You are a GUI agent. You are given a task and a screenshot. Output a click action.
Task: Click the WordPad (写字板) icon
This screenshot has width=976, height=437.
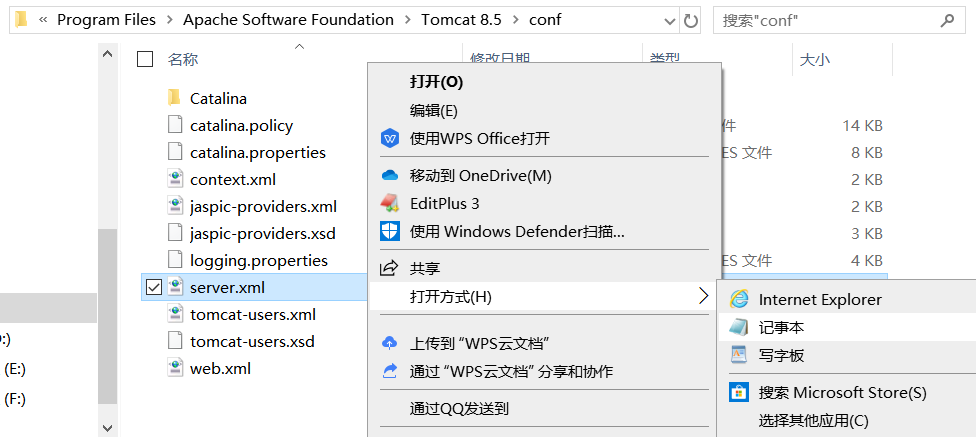[x=739, y=355]
